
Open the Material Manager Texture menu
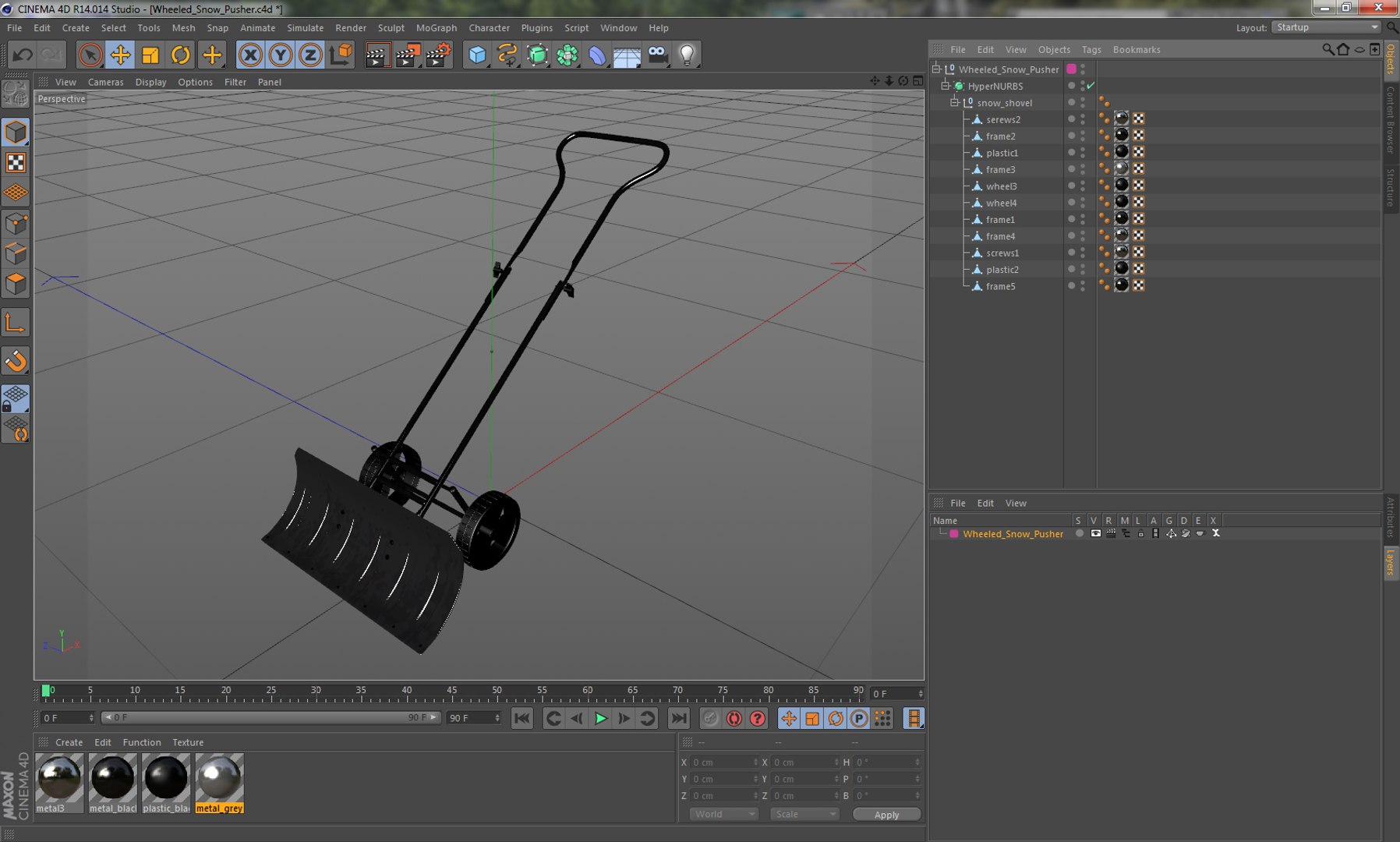point(188,742)
